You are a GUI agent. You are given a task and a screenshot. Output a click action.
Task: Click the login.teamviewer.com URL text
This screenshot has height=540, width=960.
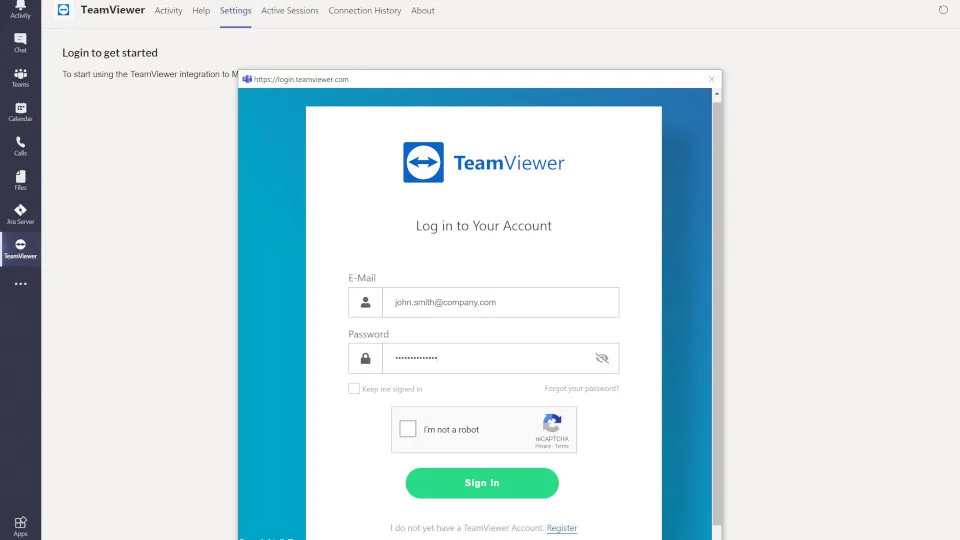(x=301, y=79)
